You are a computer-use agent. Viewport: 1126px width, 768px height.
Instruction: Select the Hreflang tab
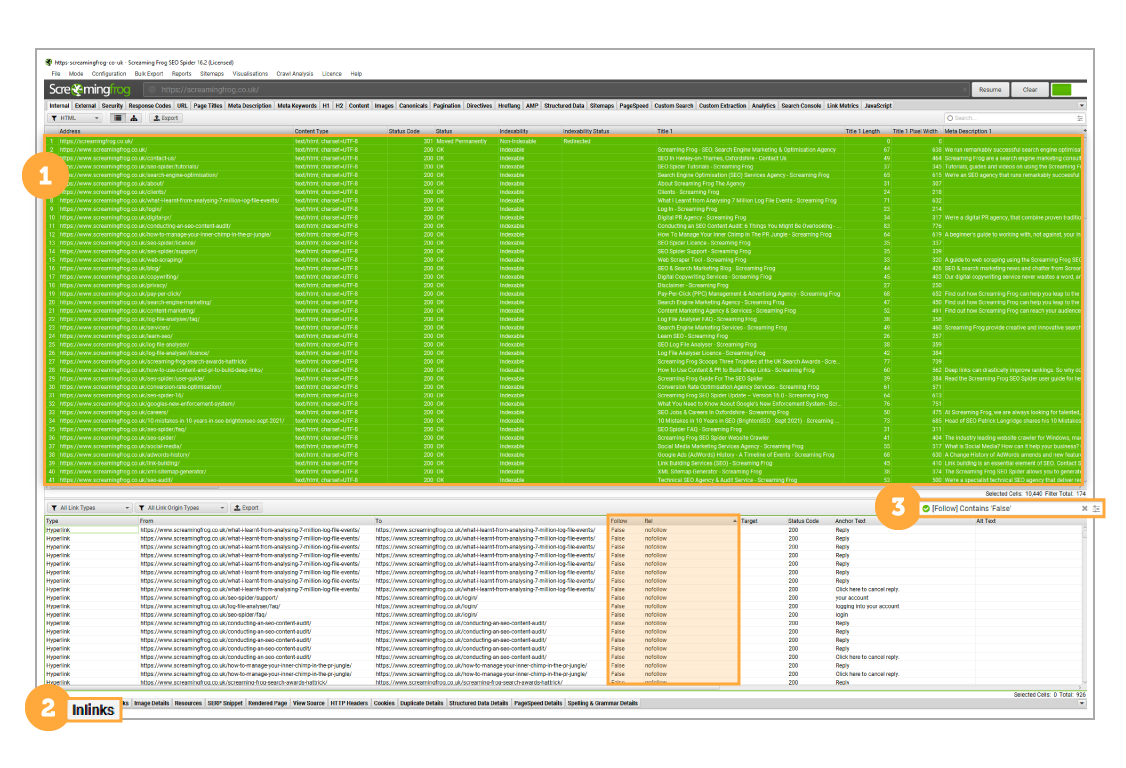click(509, 106)
